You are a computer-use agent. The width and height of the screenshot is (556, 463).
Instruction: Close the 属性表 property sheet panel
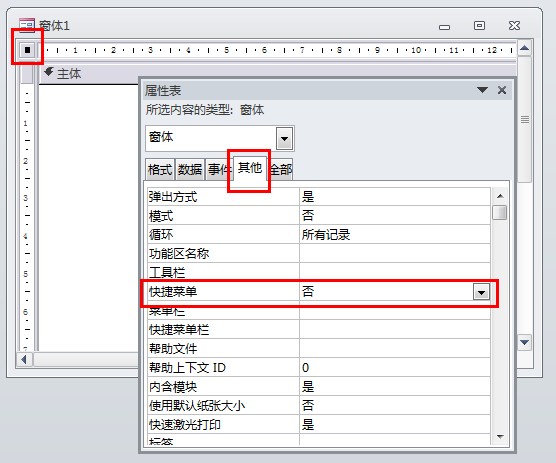click(x=502, y=90)
